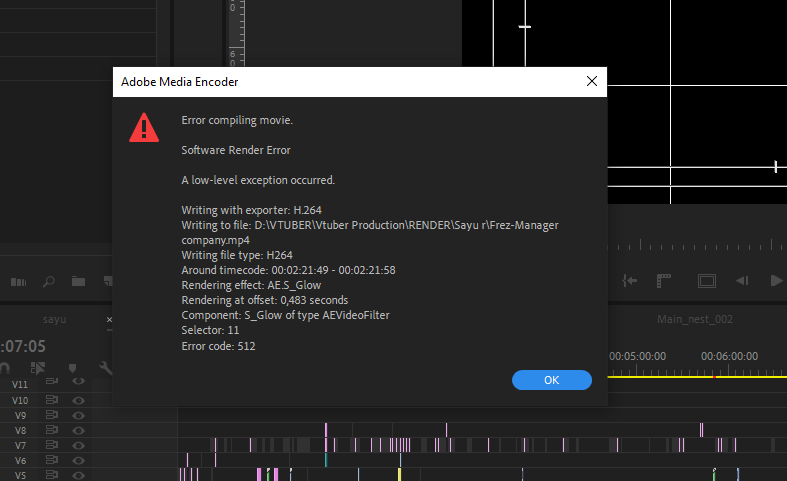The image size is (787, 481).
Task: Close the sayu sequence tab
Action: point(109,319)
